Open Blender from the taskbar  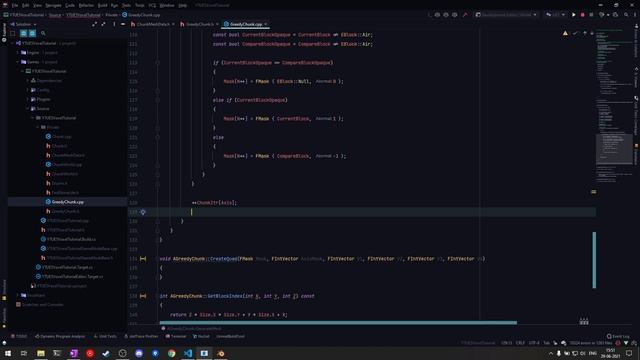point(220,353)
